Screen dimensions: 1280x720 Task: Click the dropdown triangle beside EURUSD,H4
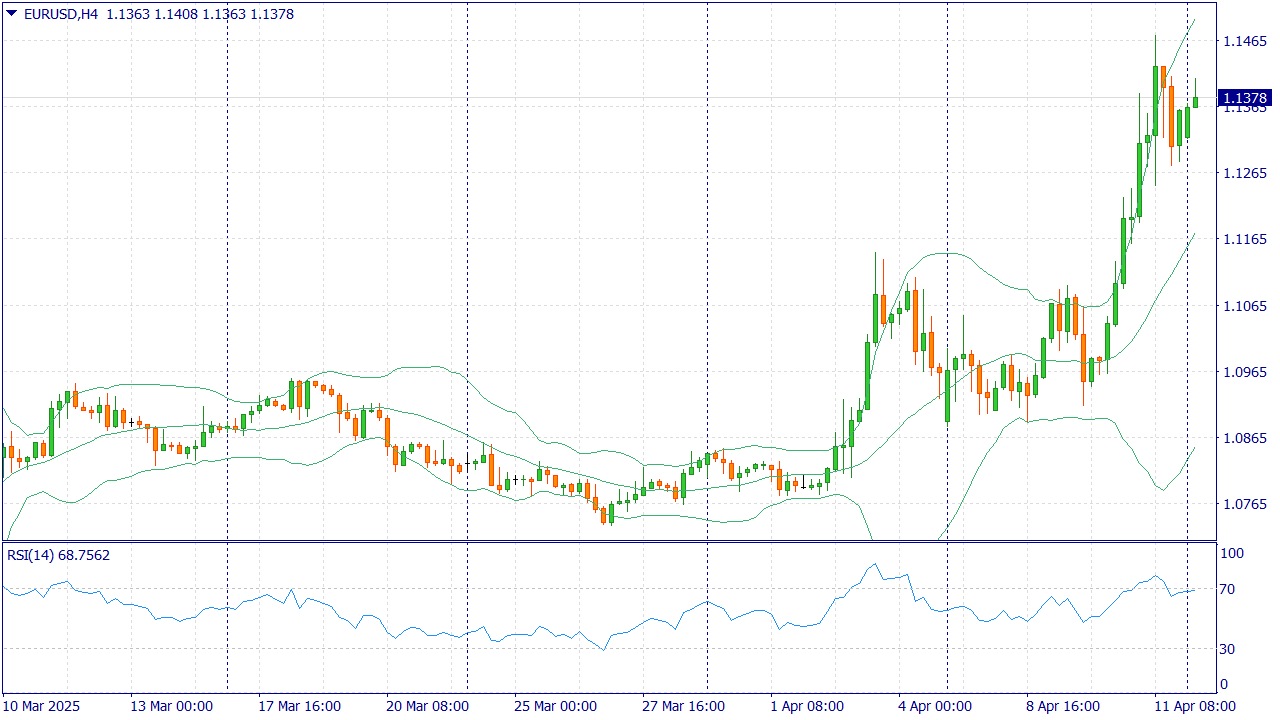(x=11, y=13)
